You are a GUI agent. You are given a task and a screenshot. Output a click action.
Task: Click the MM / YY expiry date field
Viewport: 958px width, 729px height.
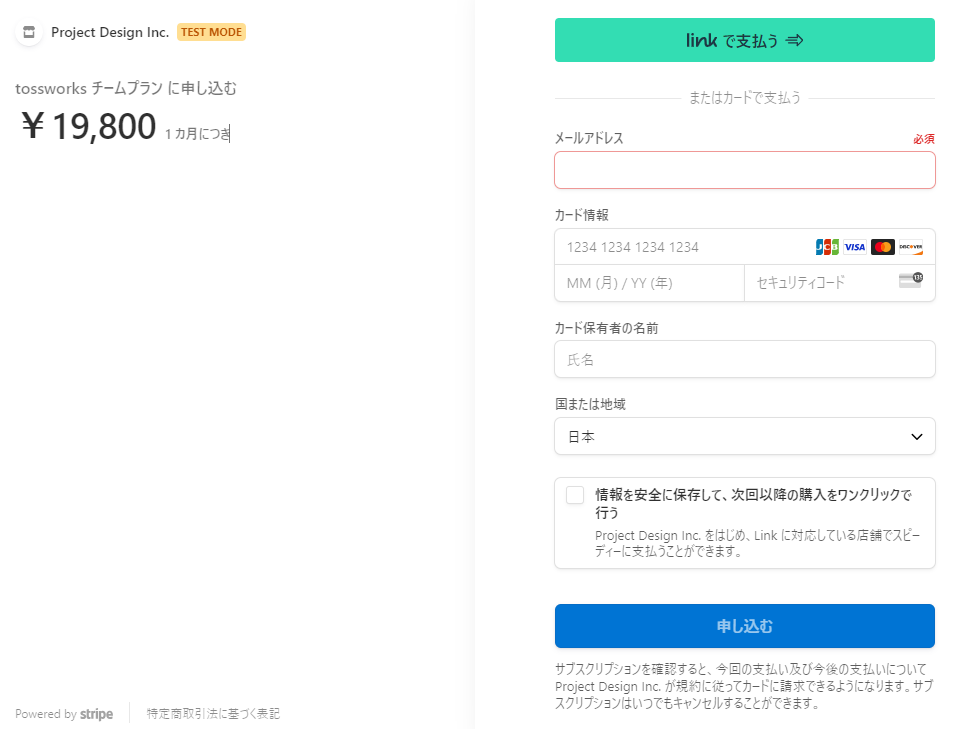pyautogui.click(x=649, y=283)
